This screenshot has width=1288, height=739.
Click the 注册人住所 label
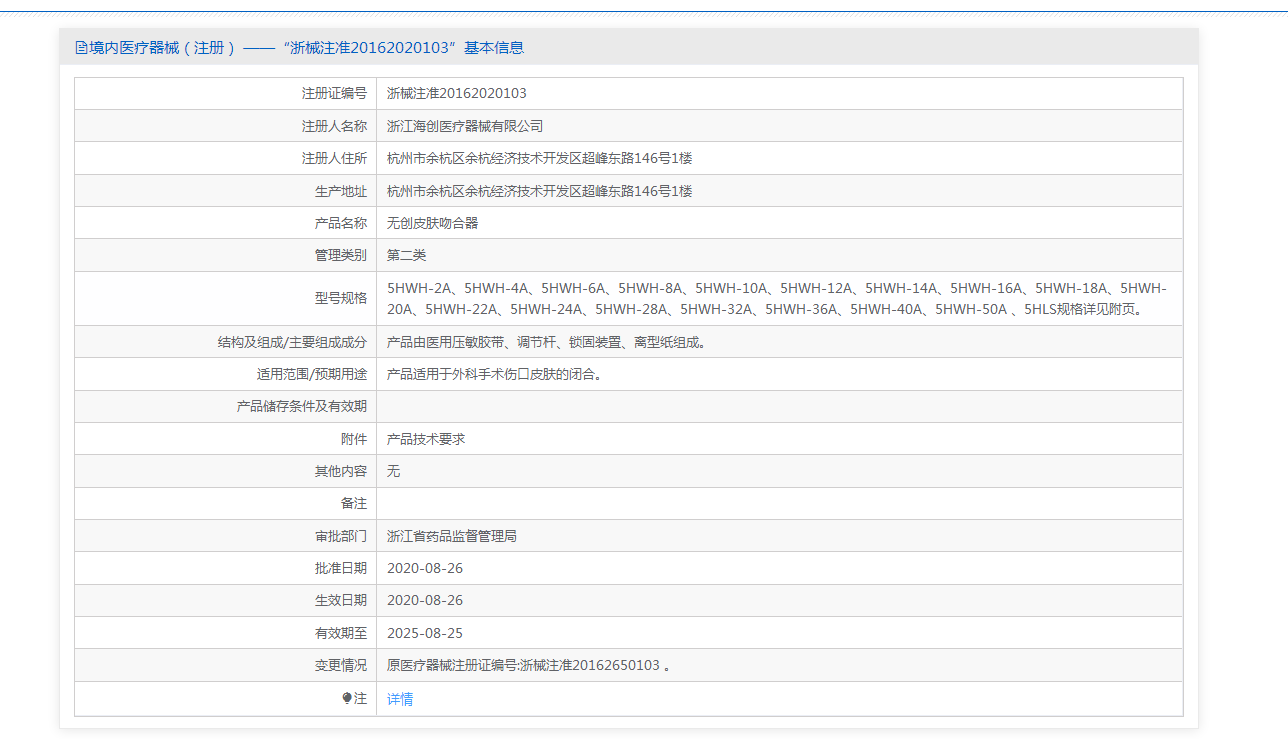point(335,158)
